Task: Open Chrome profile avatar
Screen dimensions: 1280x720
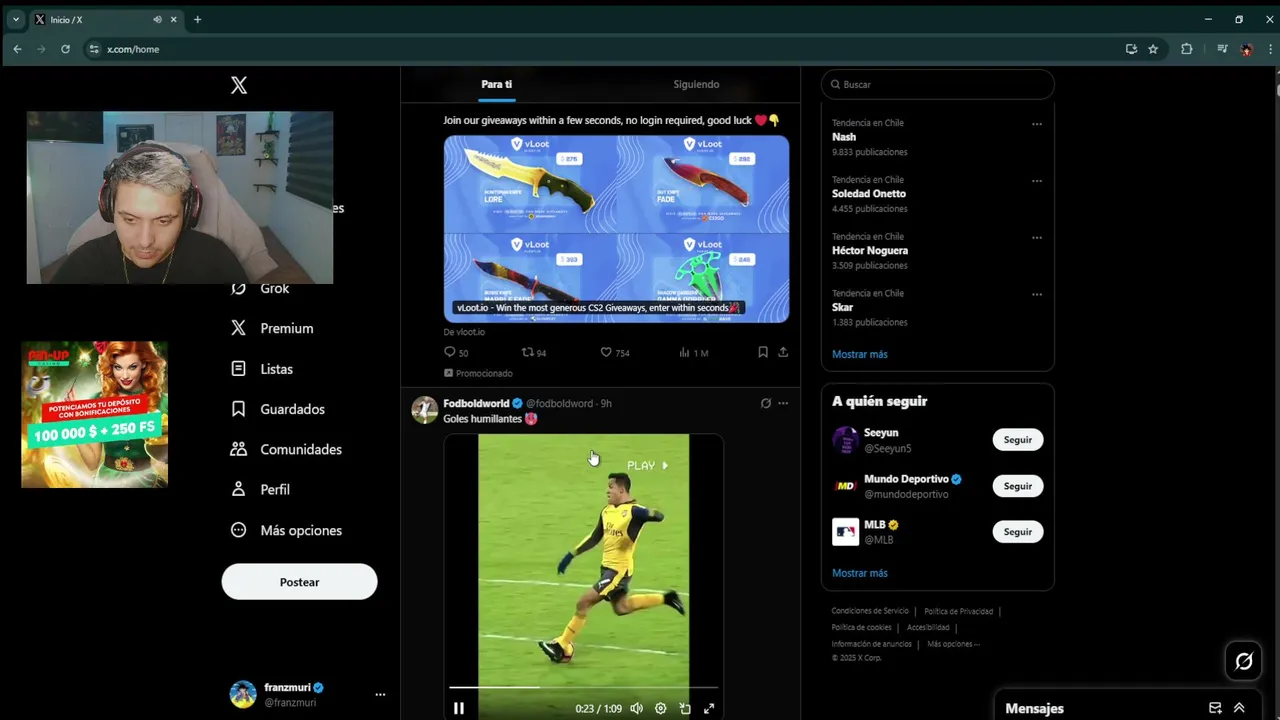Action: (x=1246, y=49)
